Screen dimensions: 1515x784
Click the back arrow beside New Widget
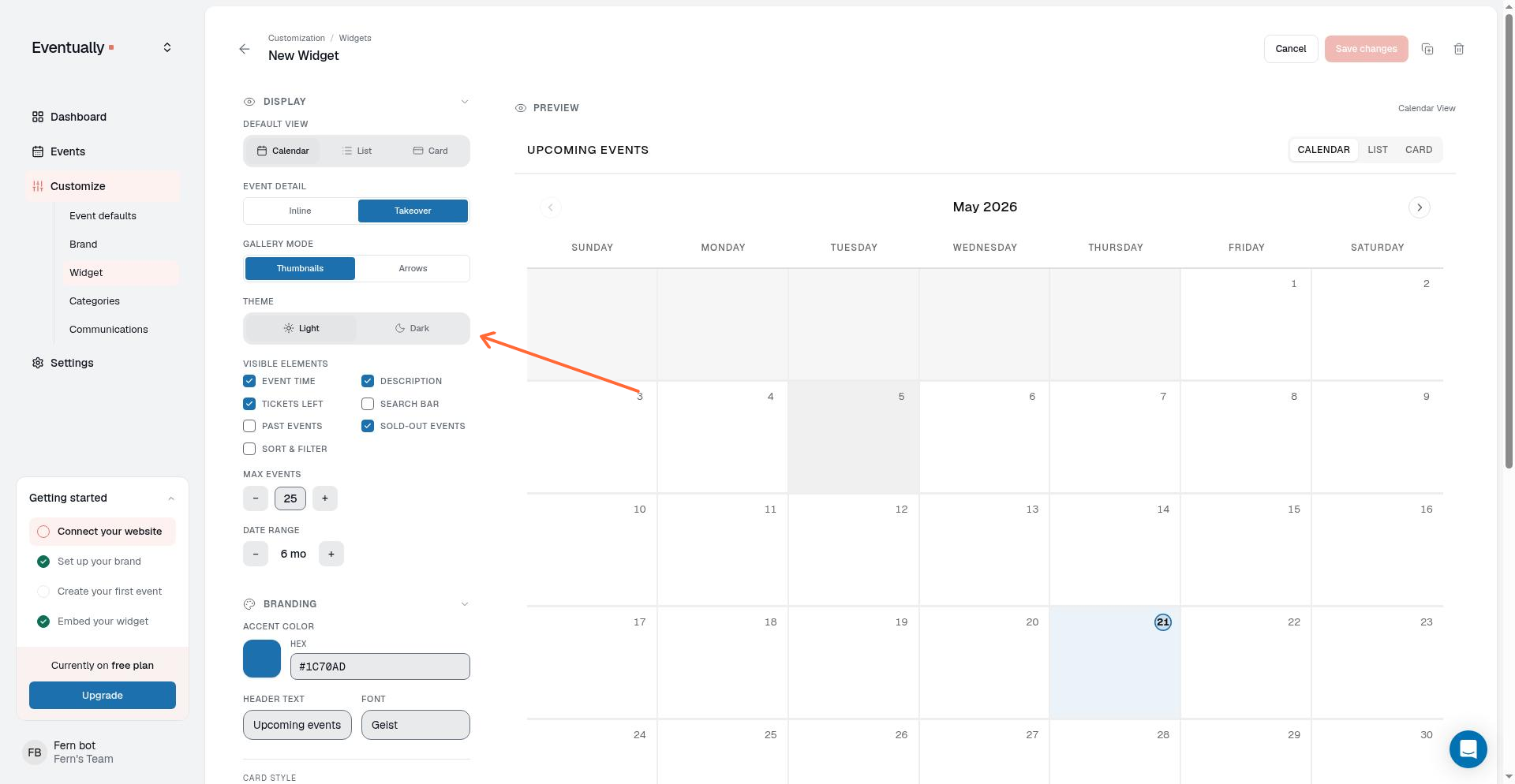pos(245,49)
